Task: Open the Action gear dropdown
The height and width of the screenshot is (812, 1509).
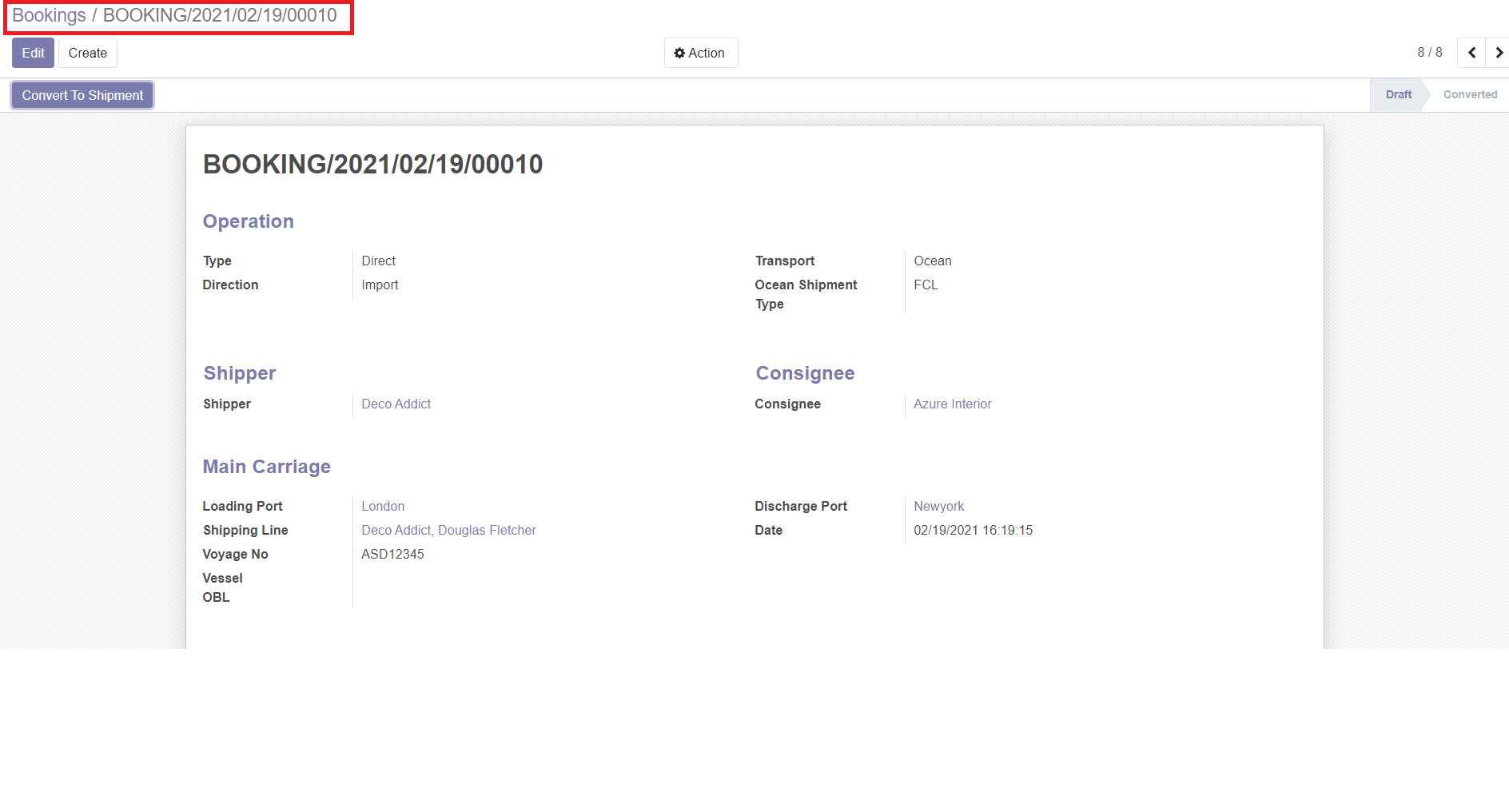Action: click(700, 53)
